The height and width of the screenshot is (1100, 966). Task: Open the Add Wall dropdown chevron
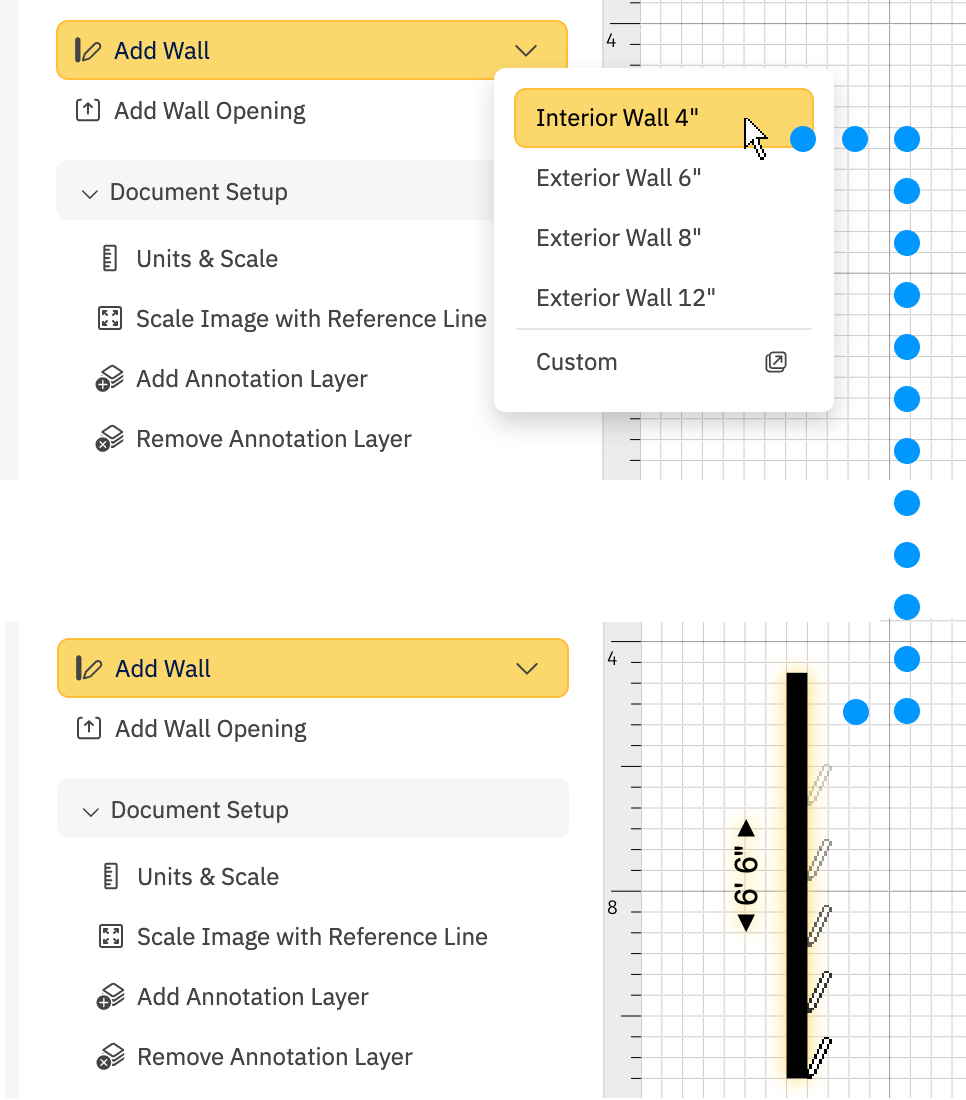pos(526,50)
